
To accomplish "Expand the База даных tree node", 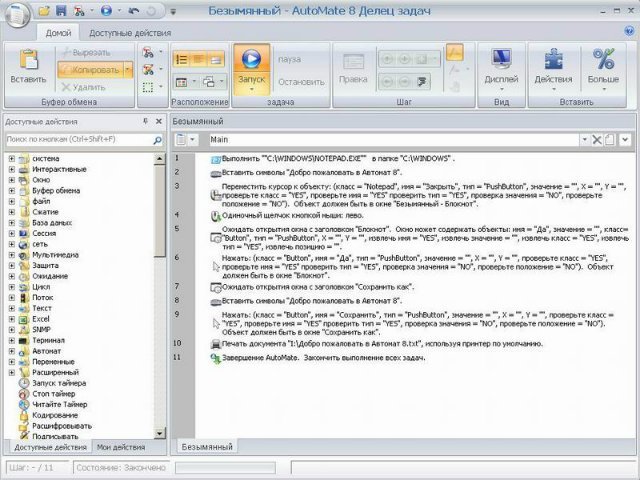I will point(12,223).
